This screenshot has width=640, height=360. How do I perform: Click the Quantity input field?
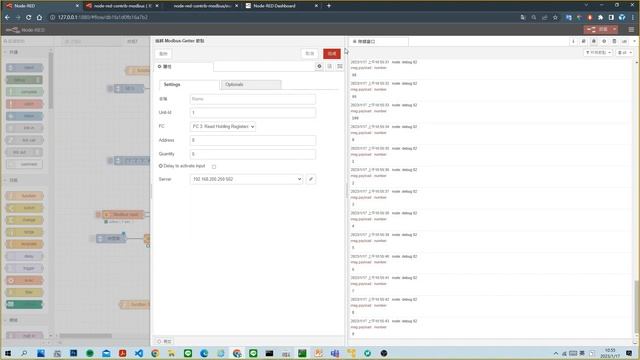(x=253, y=154)
